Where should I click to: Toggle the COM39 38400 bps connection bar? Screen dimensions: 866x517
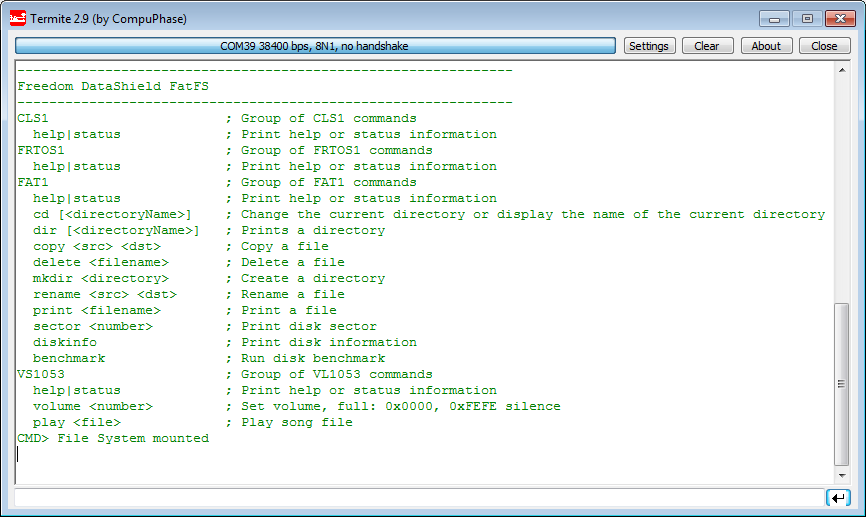click(315, 46)
